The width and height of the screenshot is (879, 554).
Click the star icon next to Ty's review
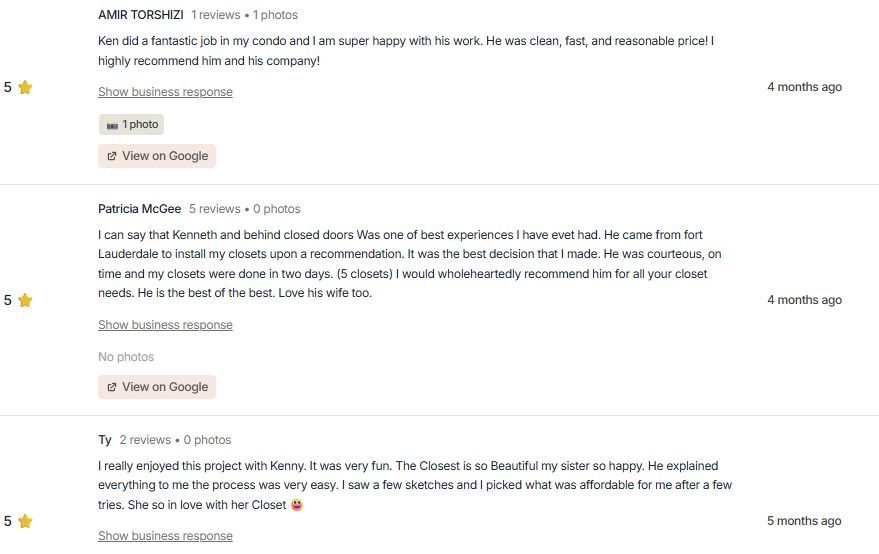[x=25, y=521]
